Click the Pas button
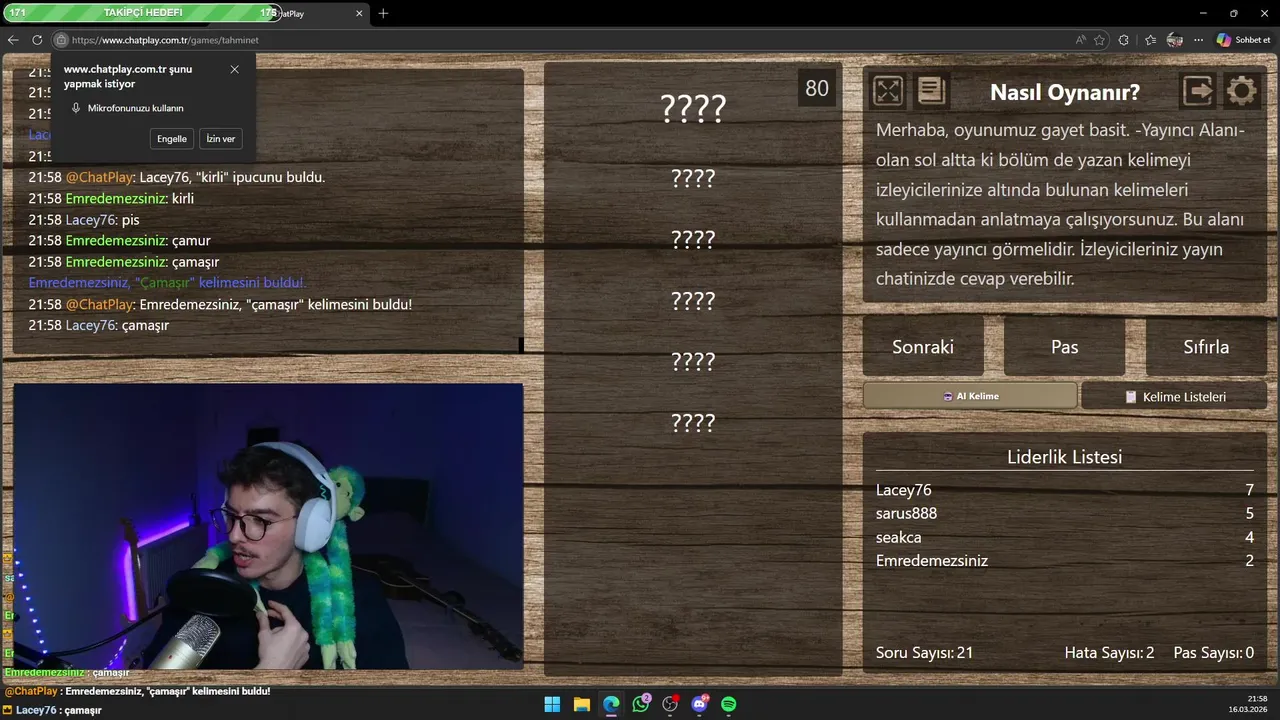The height and width of the screenshot is (720, 1280). coord(1064,347)
